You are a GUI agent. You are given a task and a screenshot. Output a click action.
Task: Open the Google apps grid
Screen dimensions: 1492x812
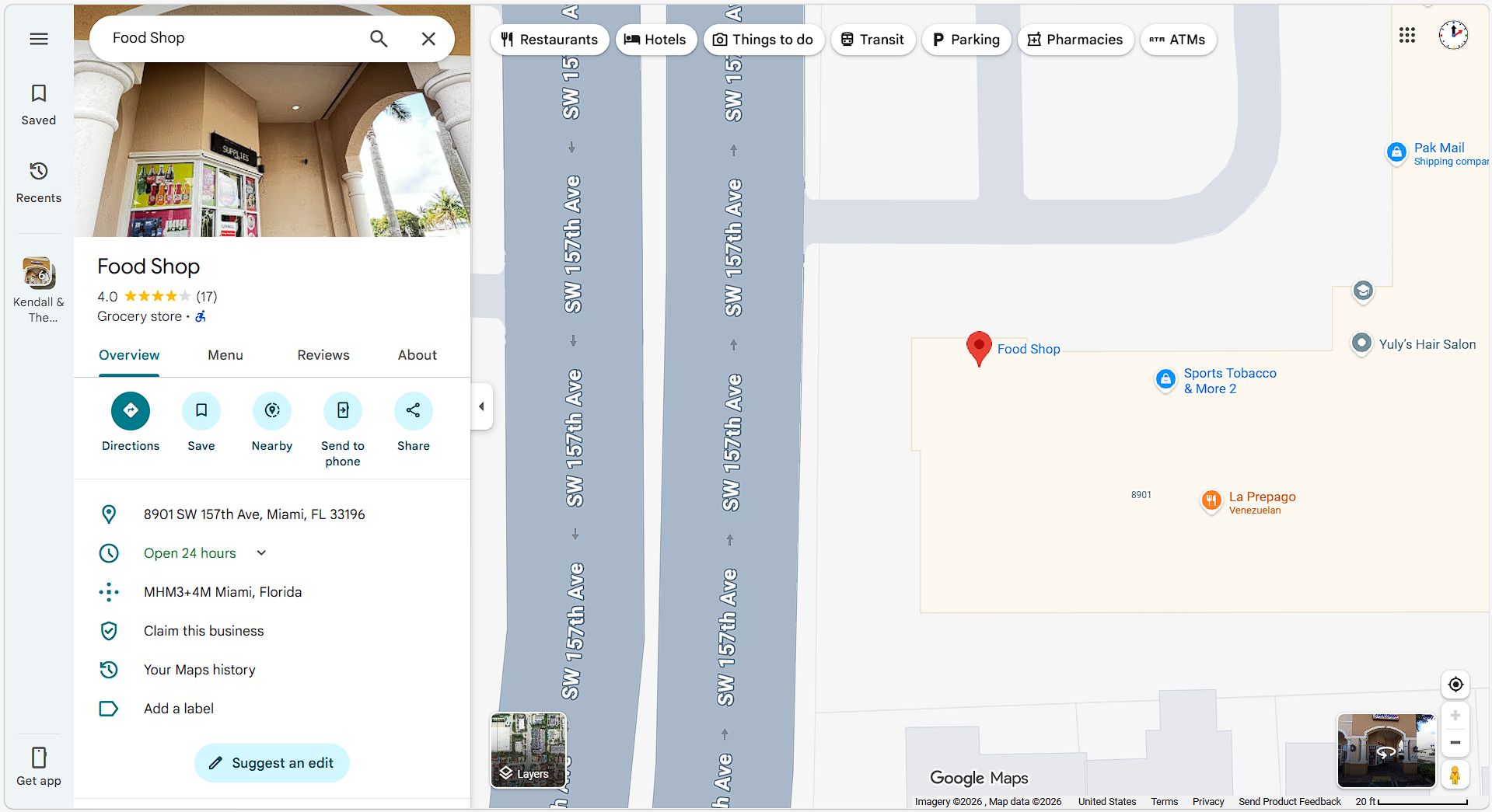click(1407, 36)
